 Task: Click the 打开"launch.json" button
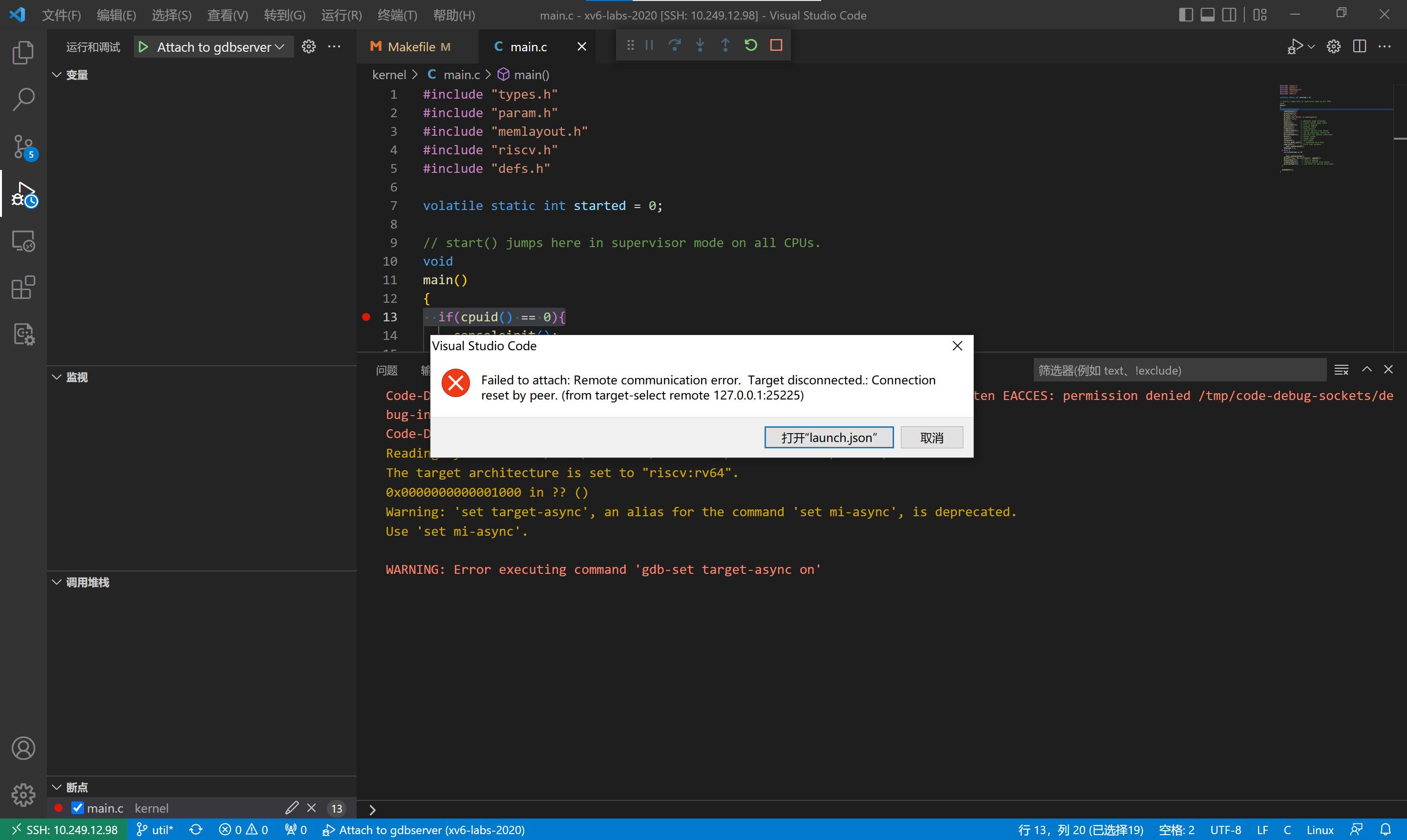tap(829, 437)
